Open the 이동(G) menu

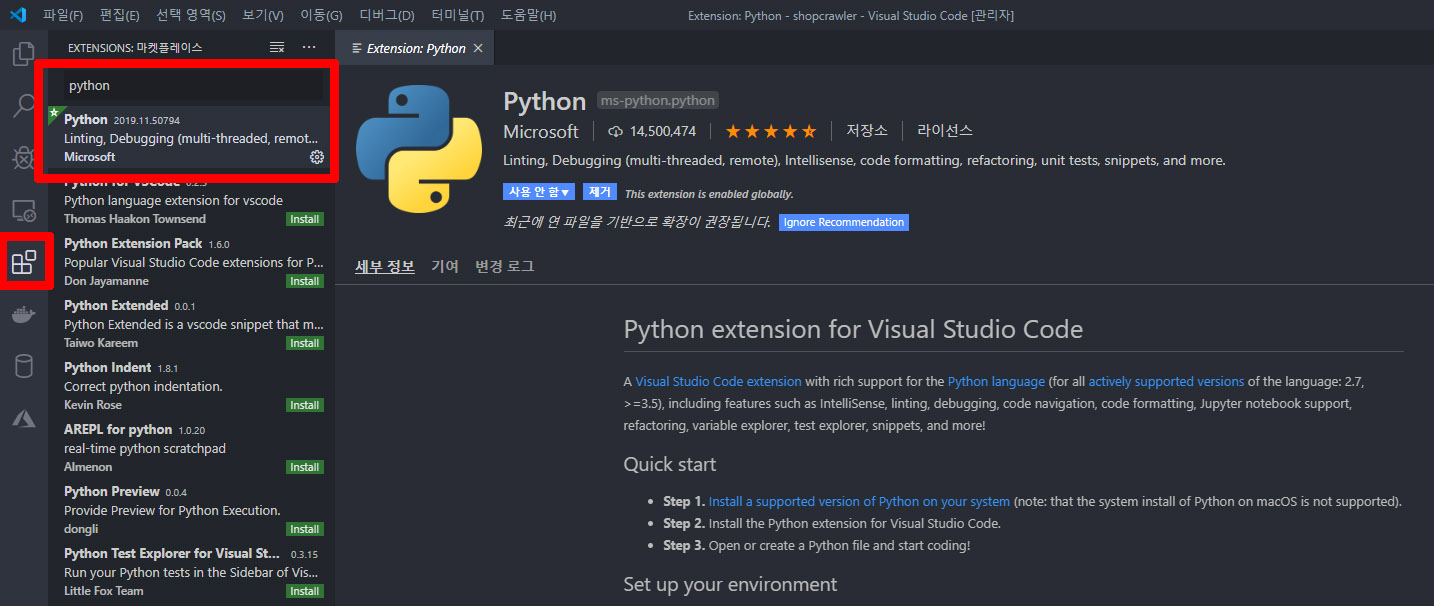point(321,15)
